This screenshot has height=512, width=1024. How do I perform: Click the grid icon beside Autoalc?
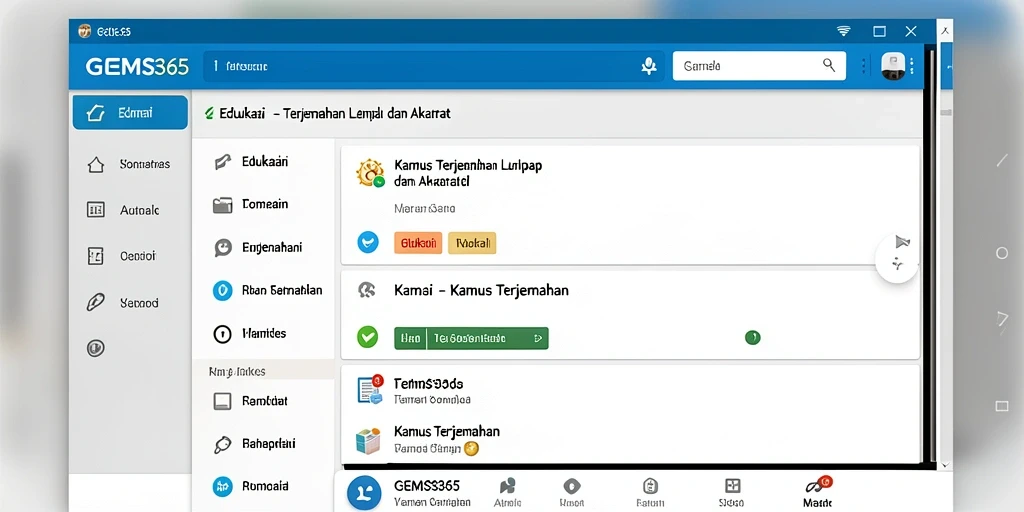point(95,210)
